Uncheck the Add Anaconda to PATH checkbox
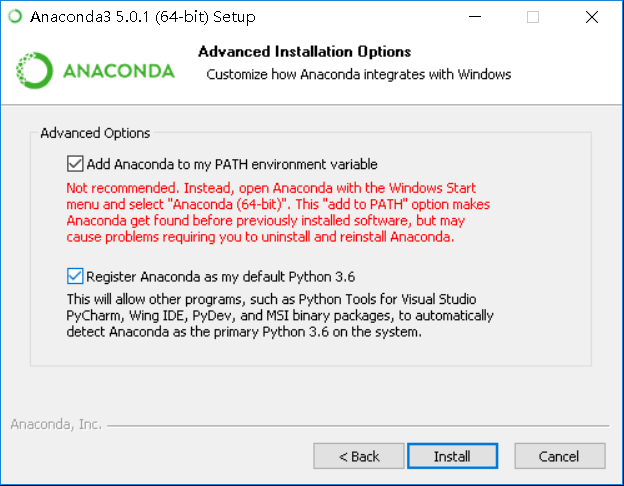The height and width of the screenshot is (486, 624). (75, 164)
